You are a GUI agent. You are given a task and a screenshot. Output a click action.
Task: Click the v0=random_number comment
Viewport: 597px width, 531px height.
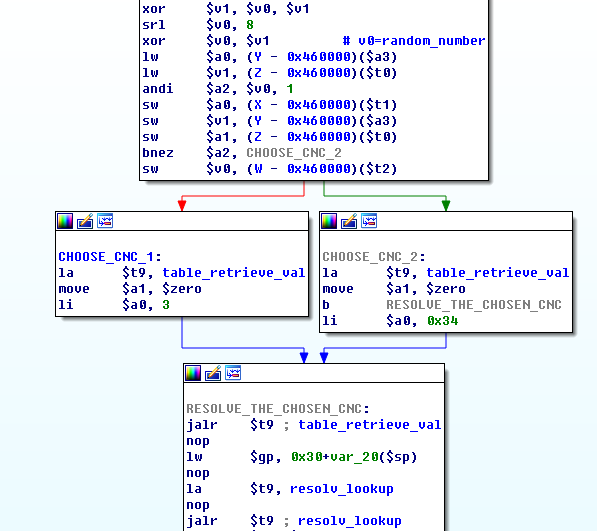(414, 41)
